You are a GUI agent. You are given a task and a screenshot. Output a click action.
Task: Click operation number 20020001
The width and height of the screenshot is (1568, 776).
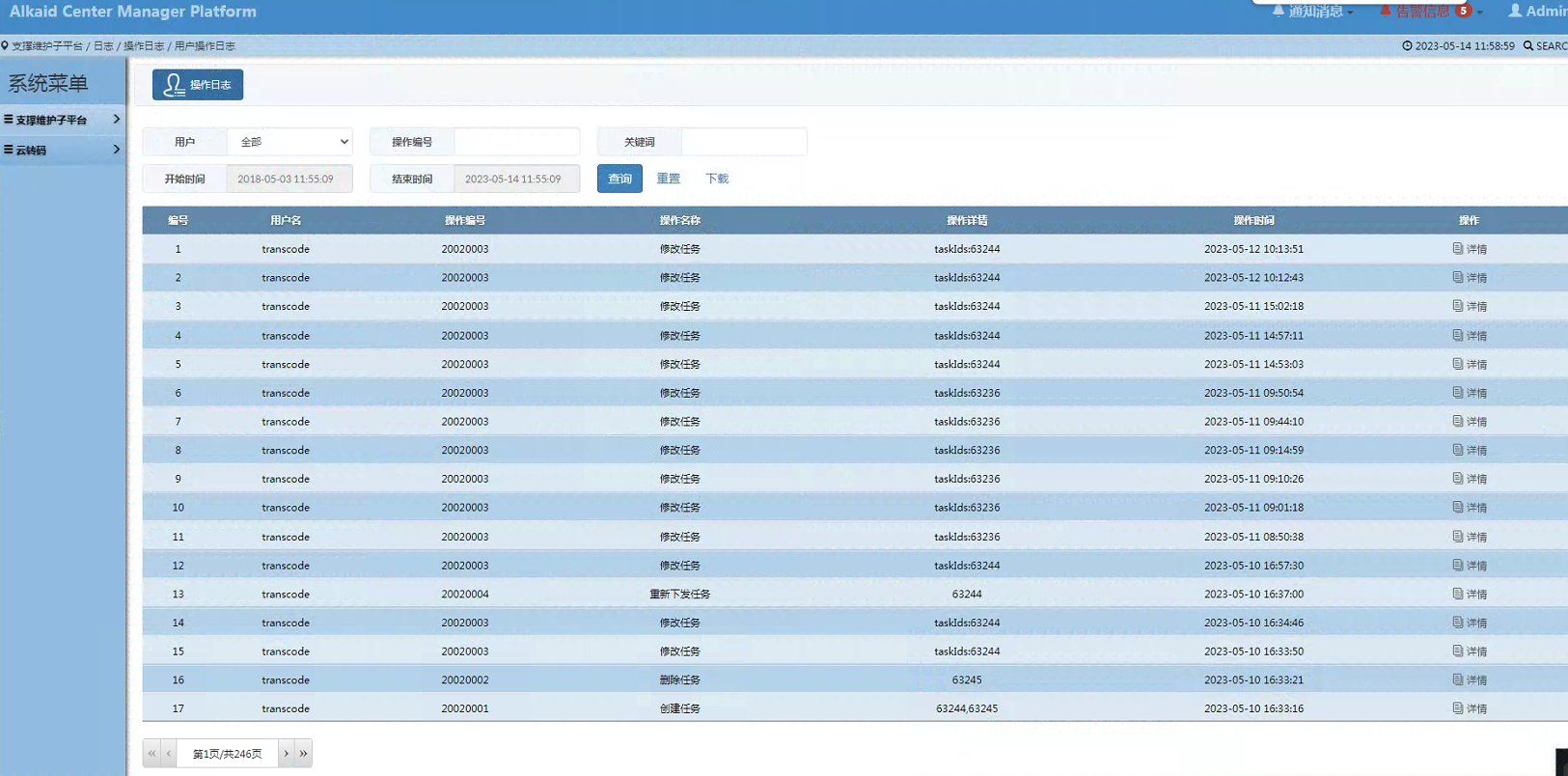[x=465, y=708]
